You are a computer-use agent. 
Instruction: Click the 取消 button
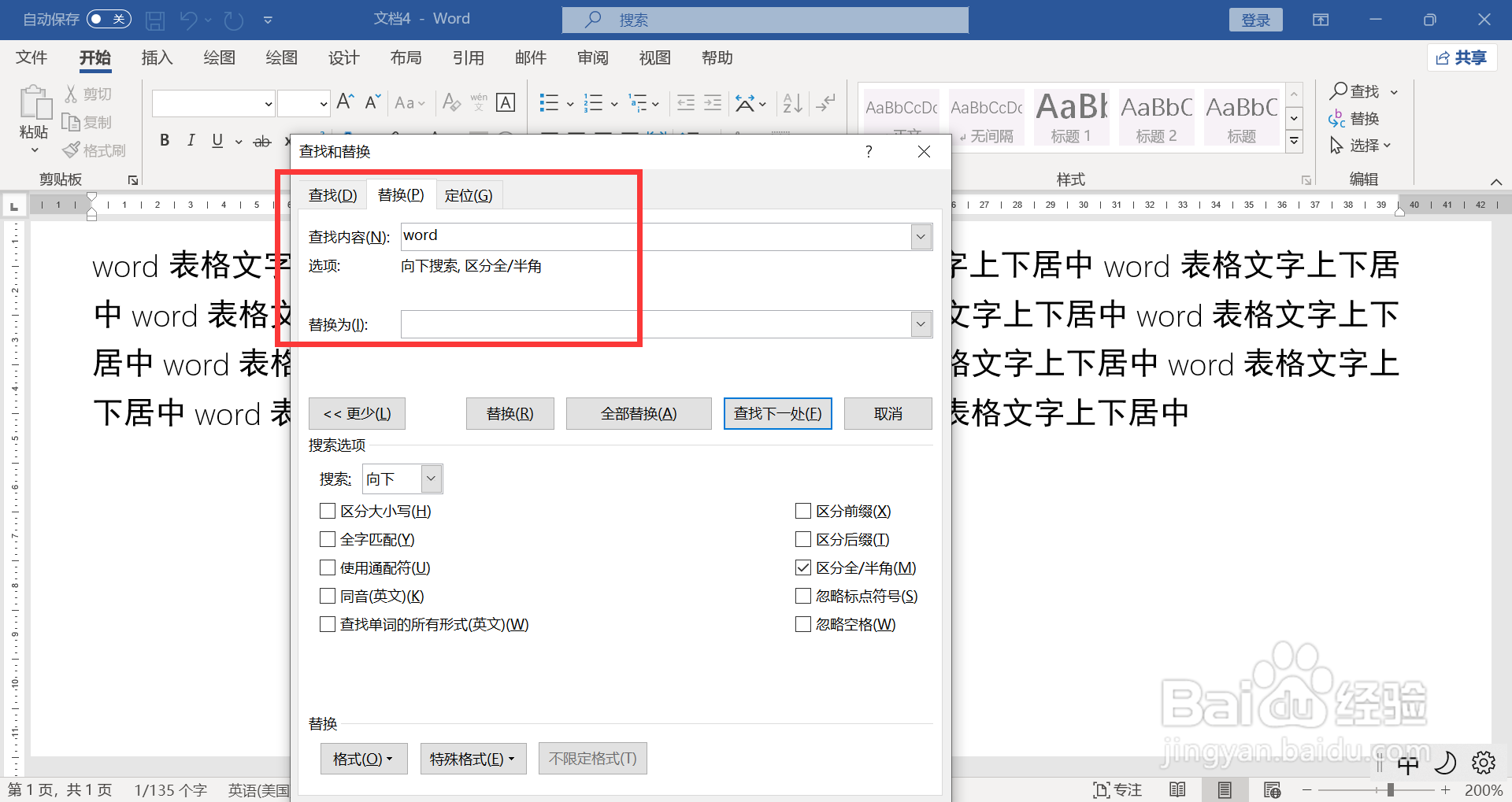(888, 413)
